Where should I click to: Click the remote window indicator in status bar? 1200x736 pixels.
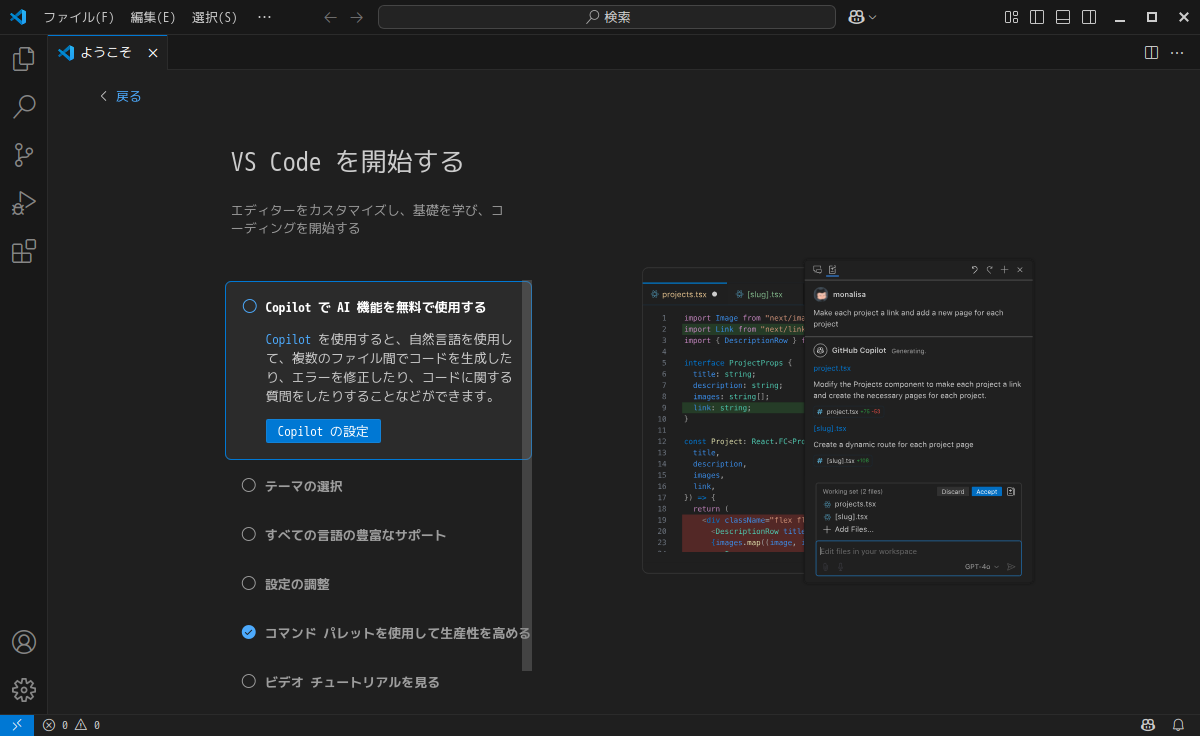pos(17,725)
